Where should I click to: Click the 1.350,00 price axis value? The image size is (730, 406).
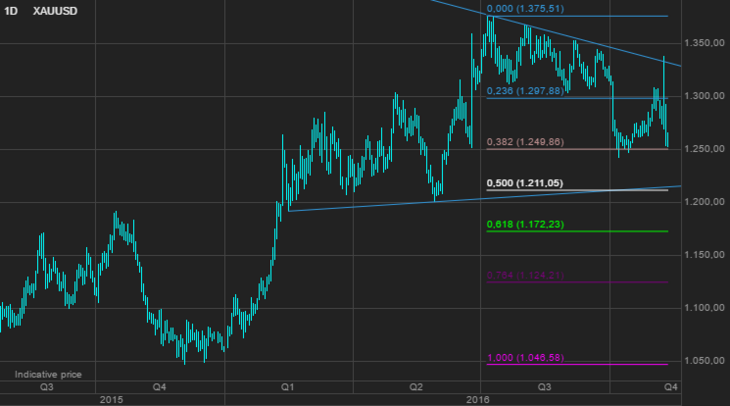pyautogui.click(x=704, y=43)
